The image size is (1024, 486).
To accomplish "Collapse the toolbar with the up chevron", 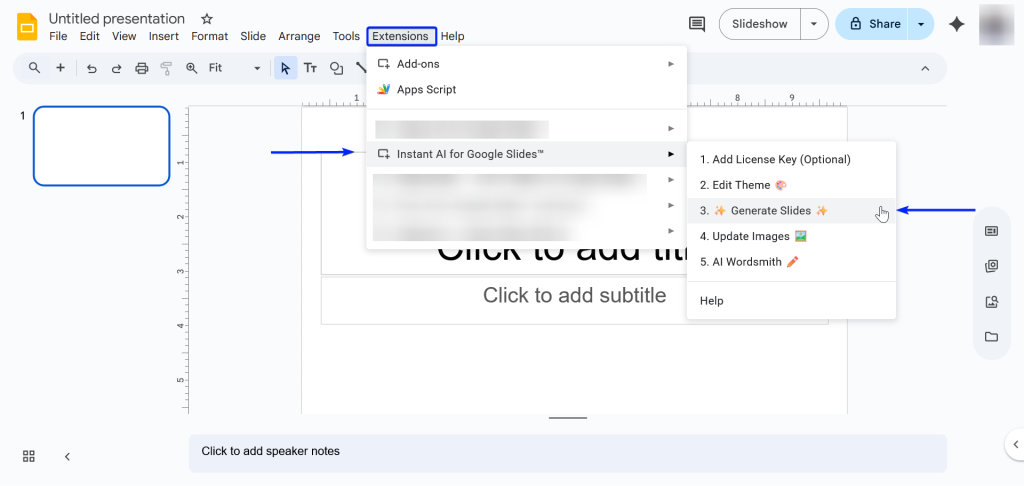I will [925, 68].
